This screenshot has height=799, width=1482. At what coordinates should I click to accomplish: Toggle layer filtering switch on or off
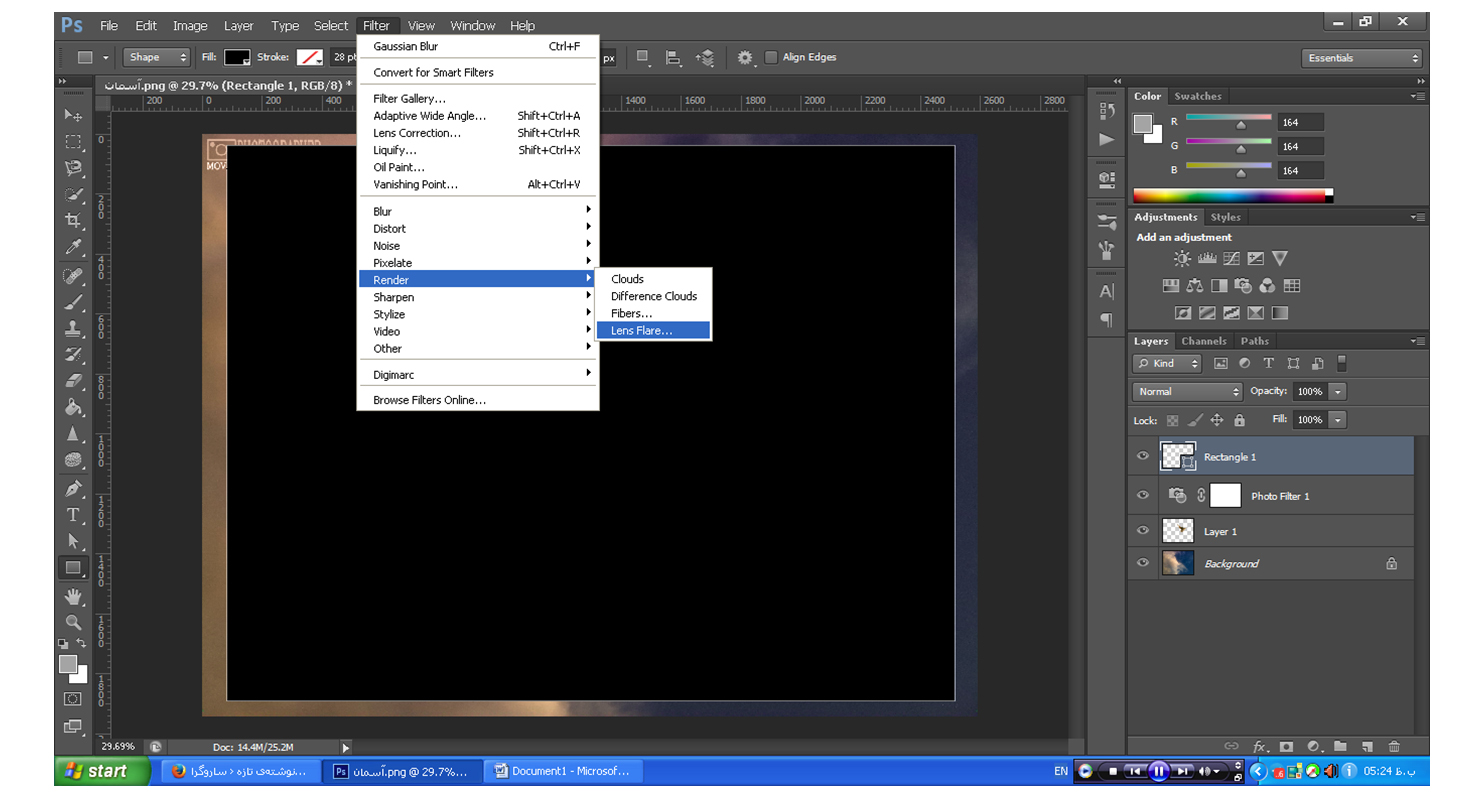[1342, 363]
